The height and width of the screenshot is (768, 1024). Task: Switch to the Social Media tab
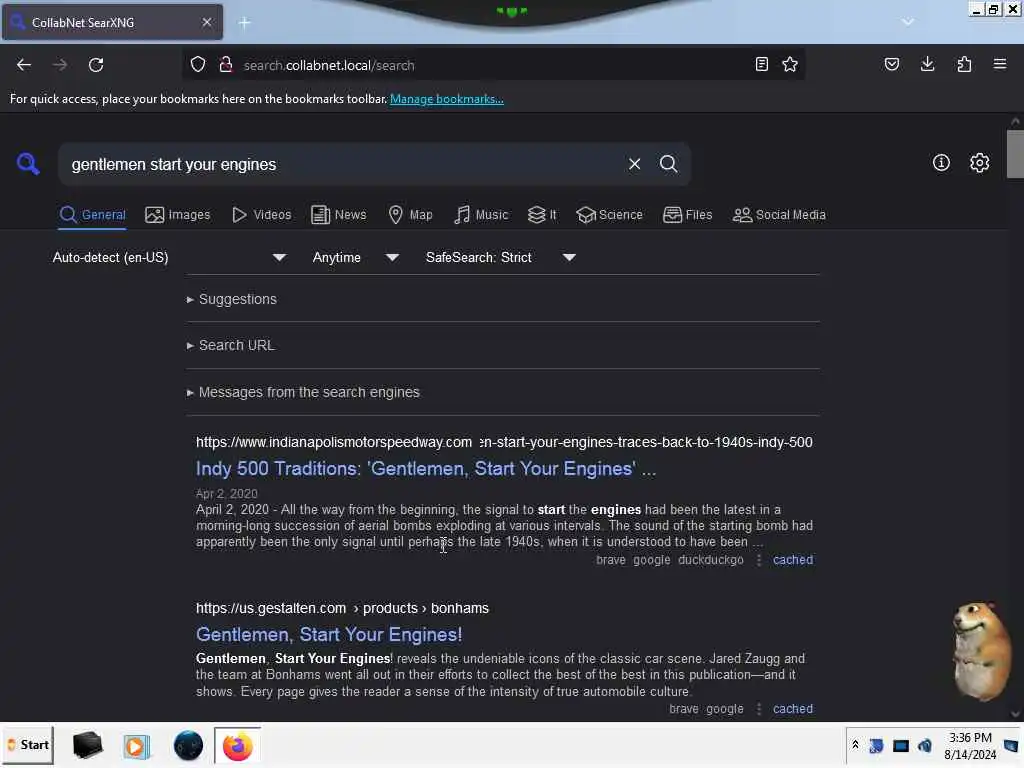779,215
